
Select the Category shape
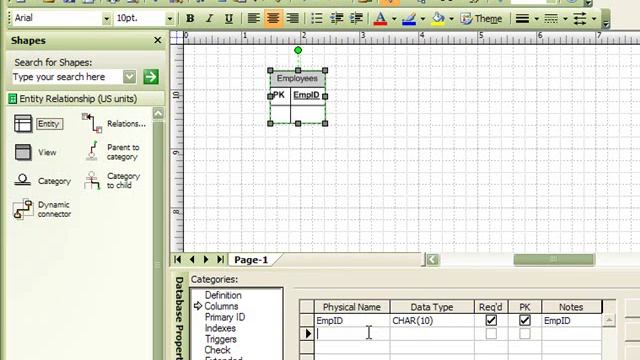[42, 181]
